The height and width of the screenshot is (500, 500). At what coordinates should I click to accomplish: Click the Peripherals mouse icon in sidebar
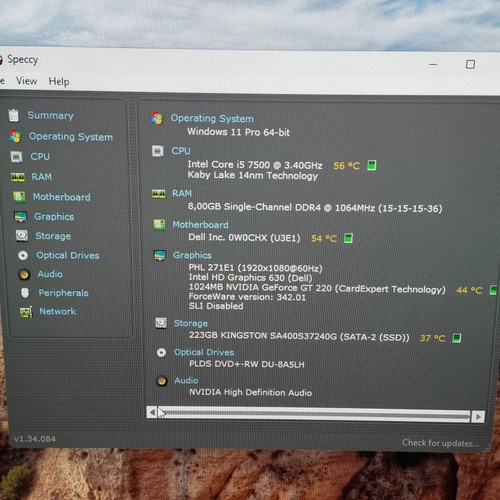pyautogui.click(x=25, y=293)
